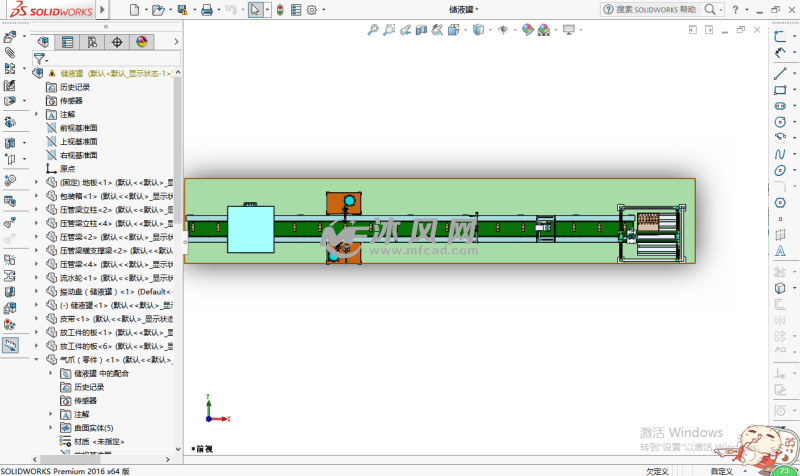The image size is (800, 476).
Task: Toggle the Hide/Show Items eye icon
Action: (503, 30)
